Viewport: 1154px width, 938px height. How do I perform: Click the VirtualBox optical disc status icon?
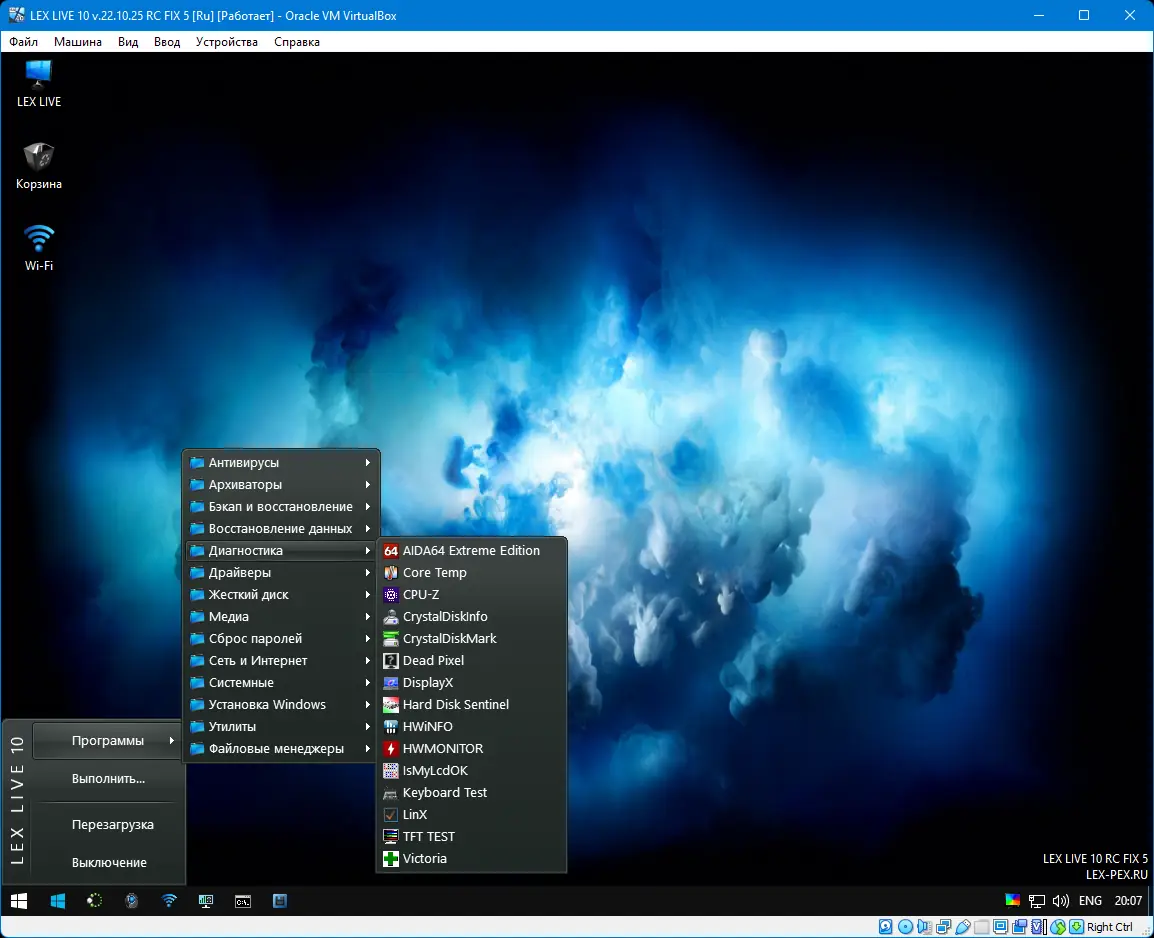[905, 927]
